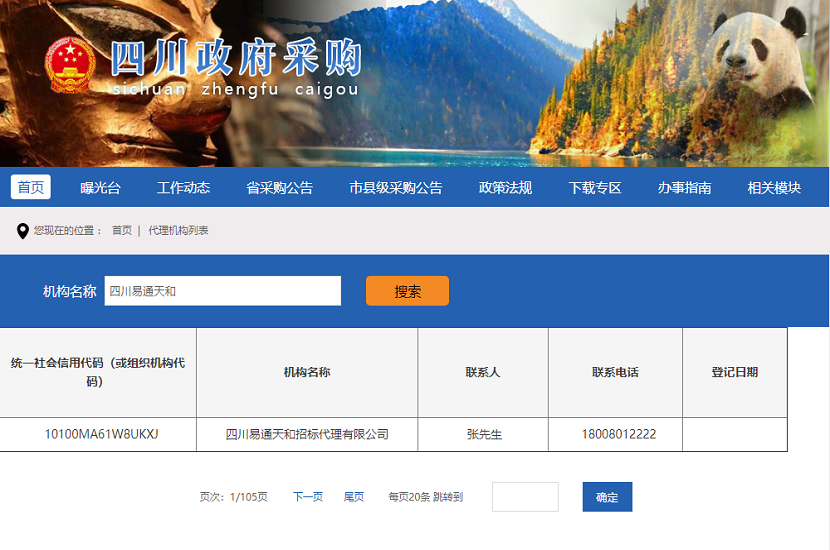Open the 曝光台 menu item
830x550 pixels.
coord(101,187)
